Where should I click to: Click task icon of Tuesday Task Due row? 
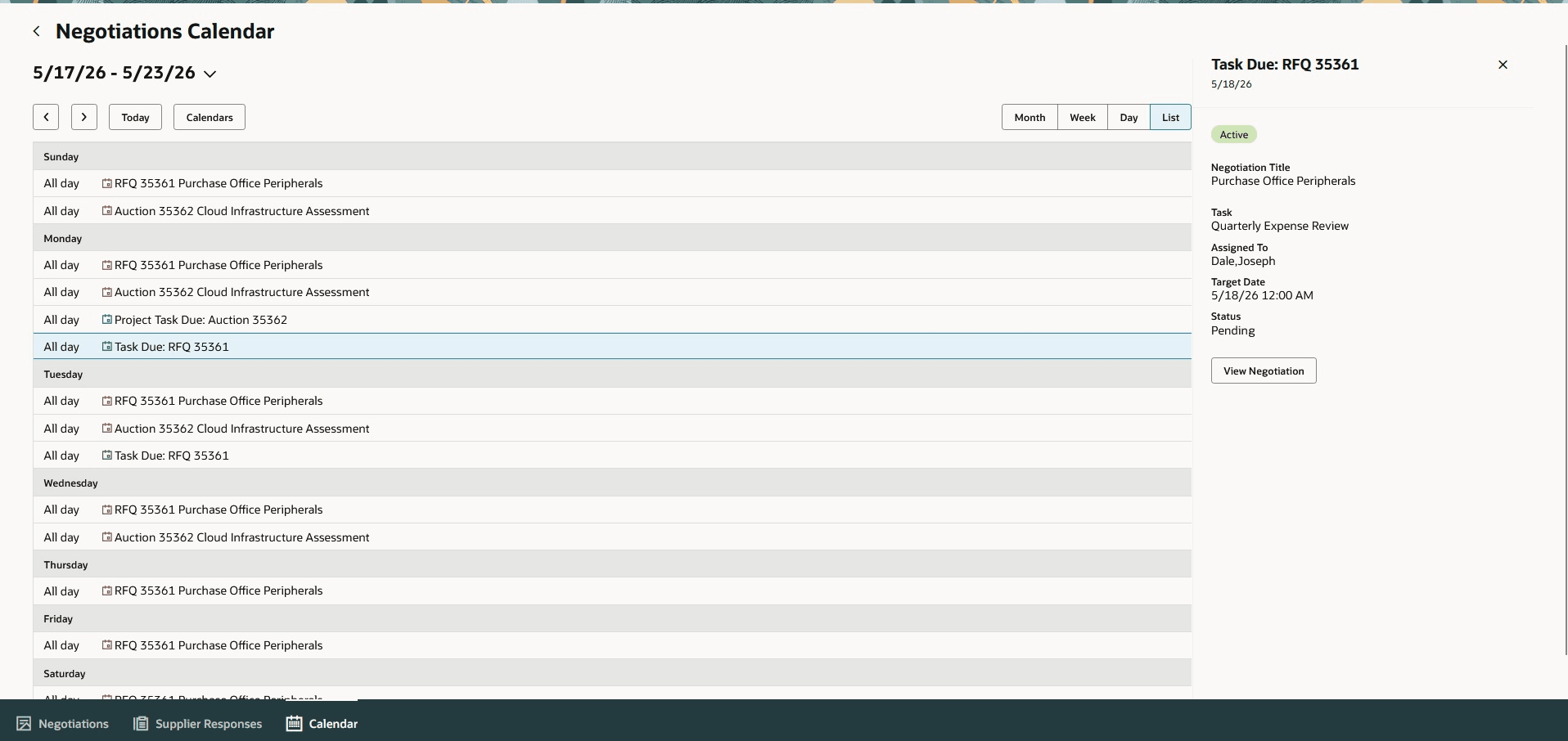pyautogui.click(x=106, y=456)
